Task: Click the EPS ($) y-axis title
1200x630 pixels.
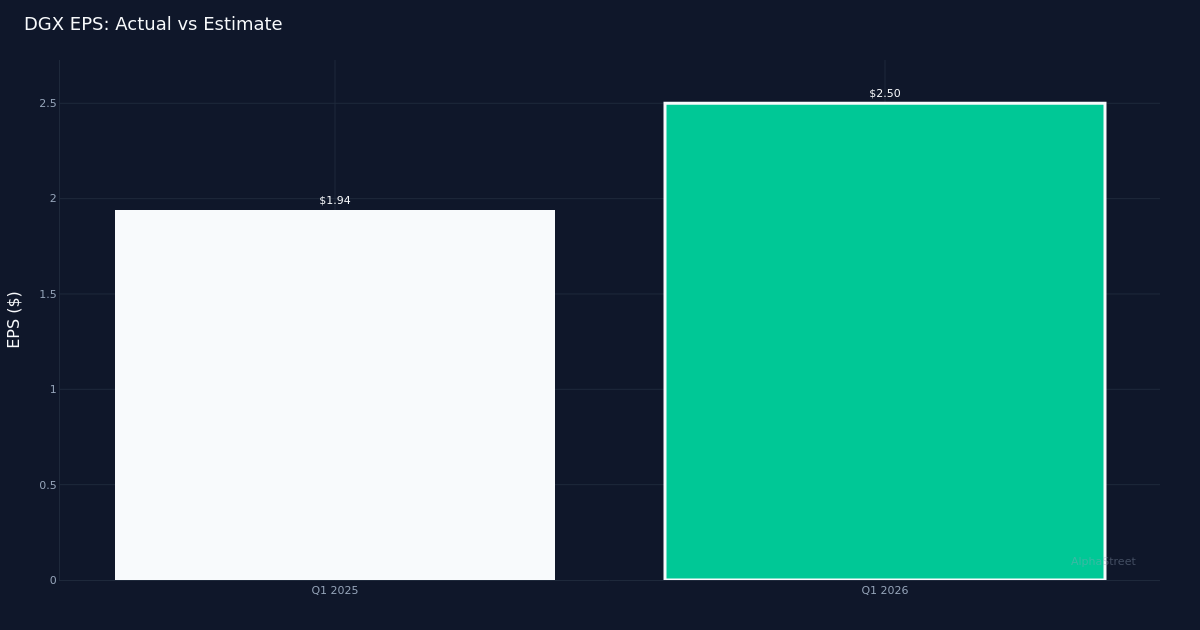Action: tap(14, 319)
